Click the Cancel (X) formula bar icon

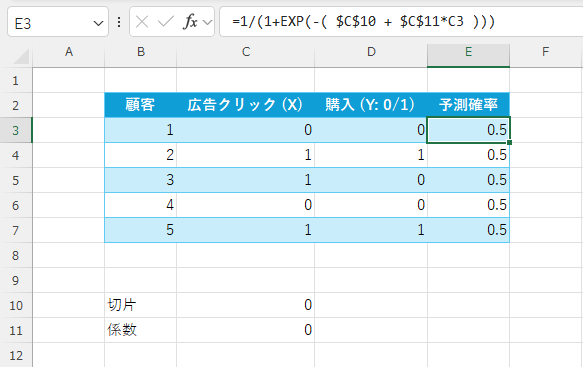(142, 22)
